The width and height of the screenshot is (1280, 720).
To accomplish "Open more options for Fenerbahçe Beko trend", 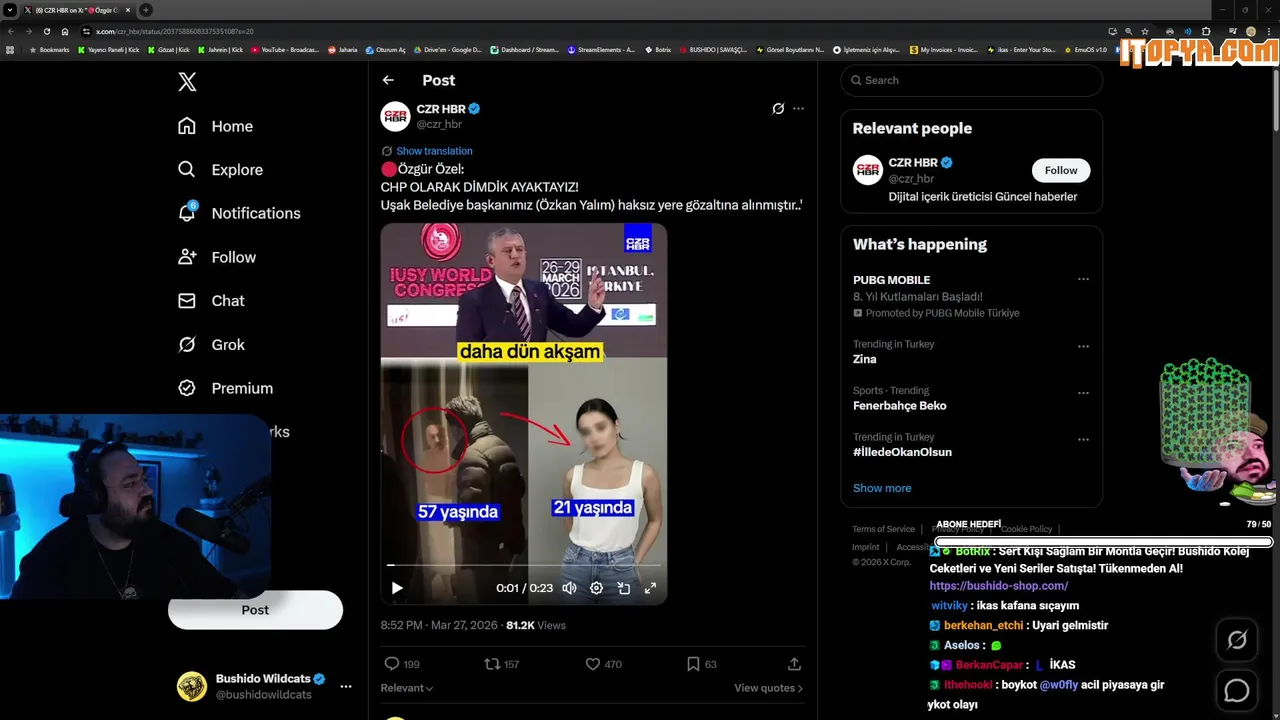I will 1083,393.
